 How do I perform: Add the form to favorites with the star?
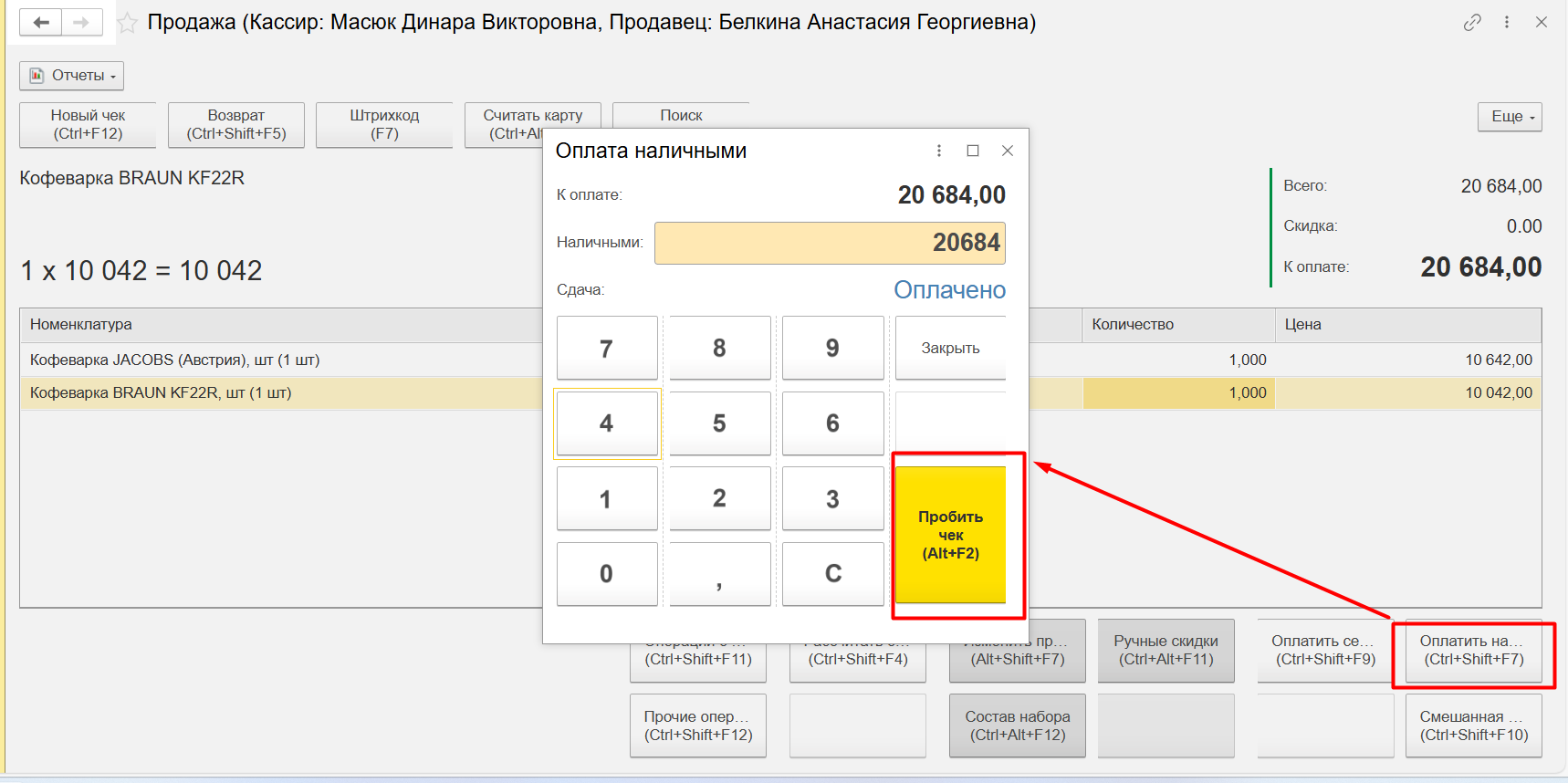tap(128, 23)
